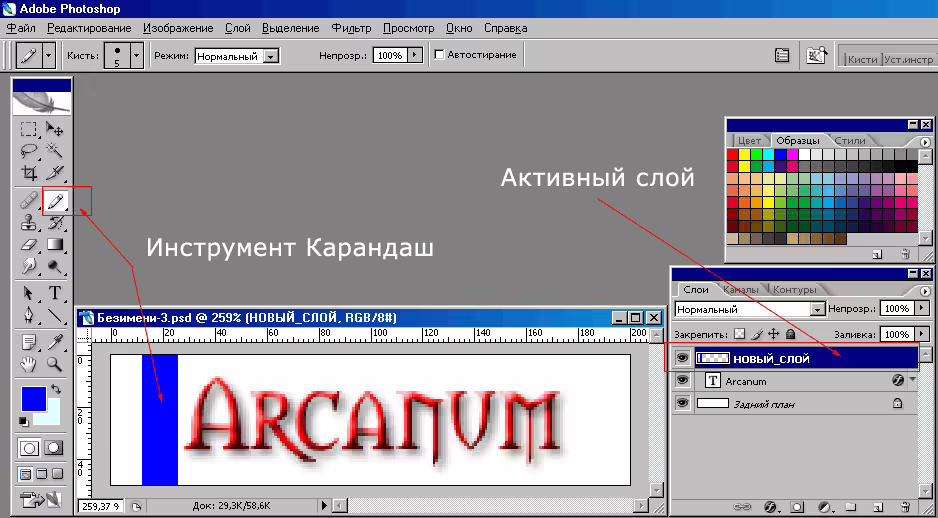The width and height of the screenshot is (938, 518).
Task: Select the Gradient tool
Action: pos(55,244)
